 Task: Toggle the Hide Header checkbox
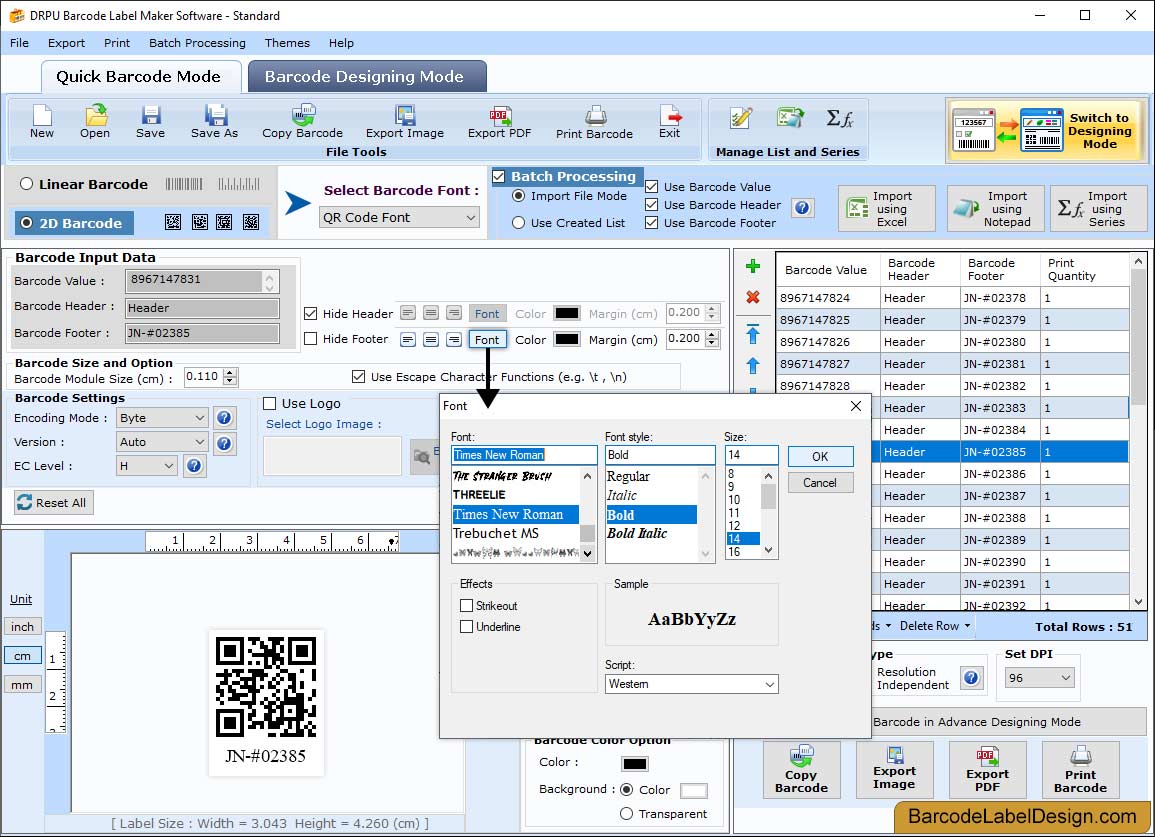pos(311,314)
